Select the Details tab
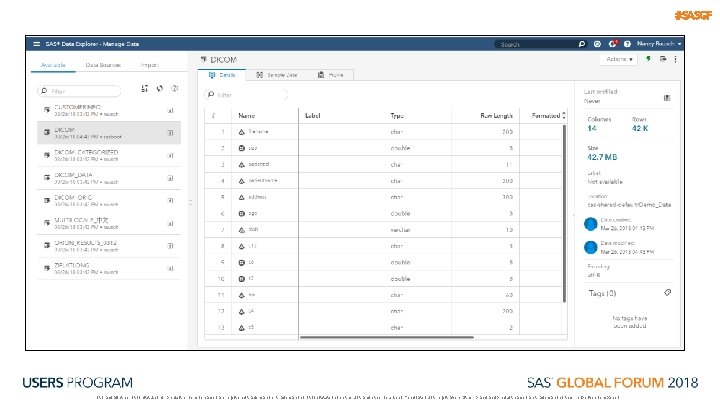Image resolution: width=720 pixels, height=405 pixels. click(222, 75)
